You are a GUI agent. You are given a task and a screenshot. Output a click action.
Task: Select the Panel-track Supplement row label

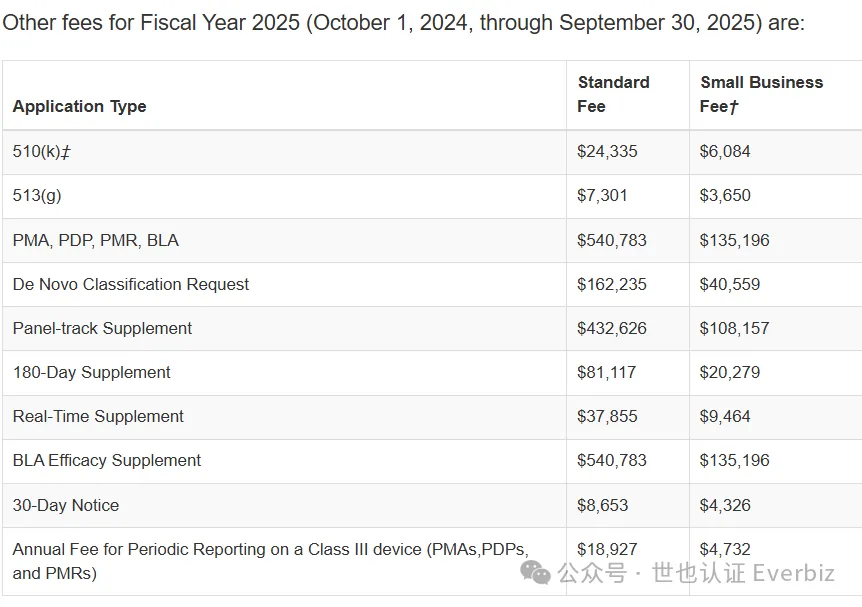pyautogui.click(x=102, y=328)
